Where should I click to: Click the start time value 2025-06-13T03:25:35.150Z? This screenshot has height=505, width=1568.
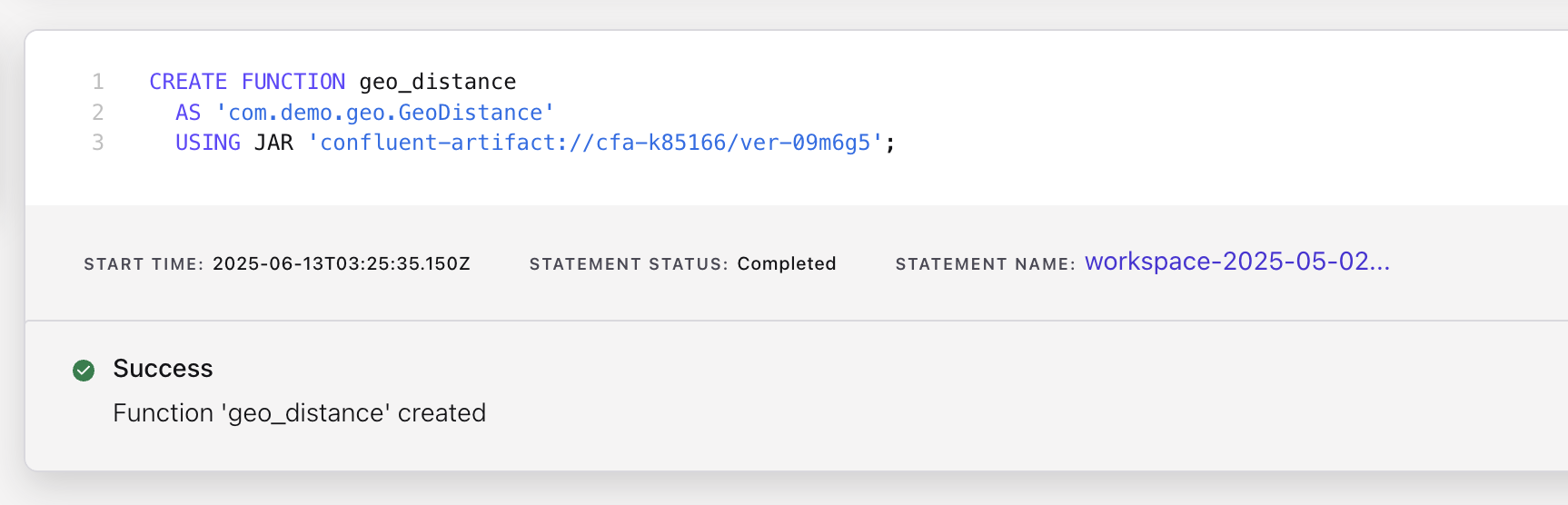pyautogui.click(x=342, y=263)
